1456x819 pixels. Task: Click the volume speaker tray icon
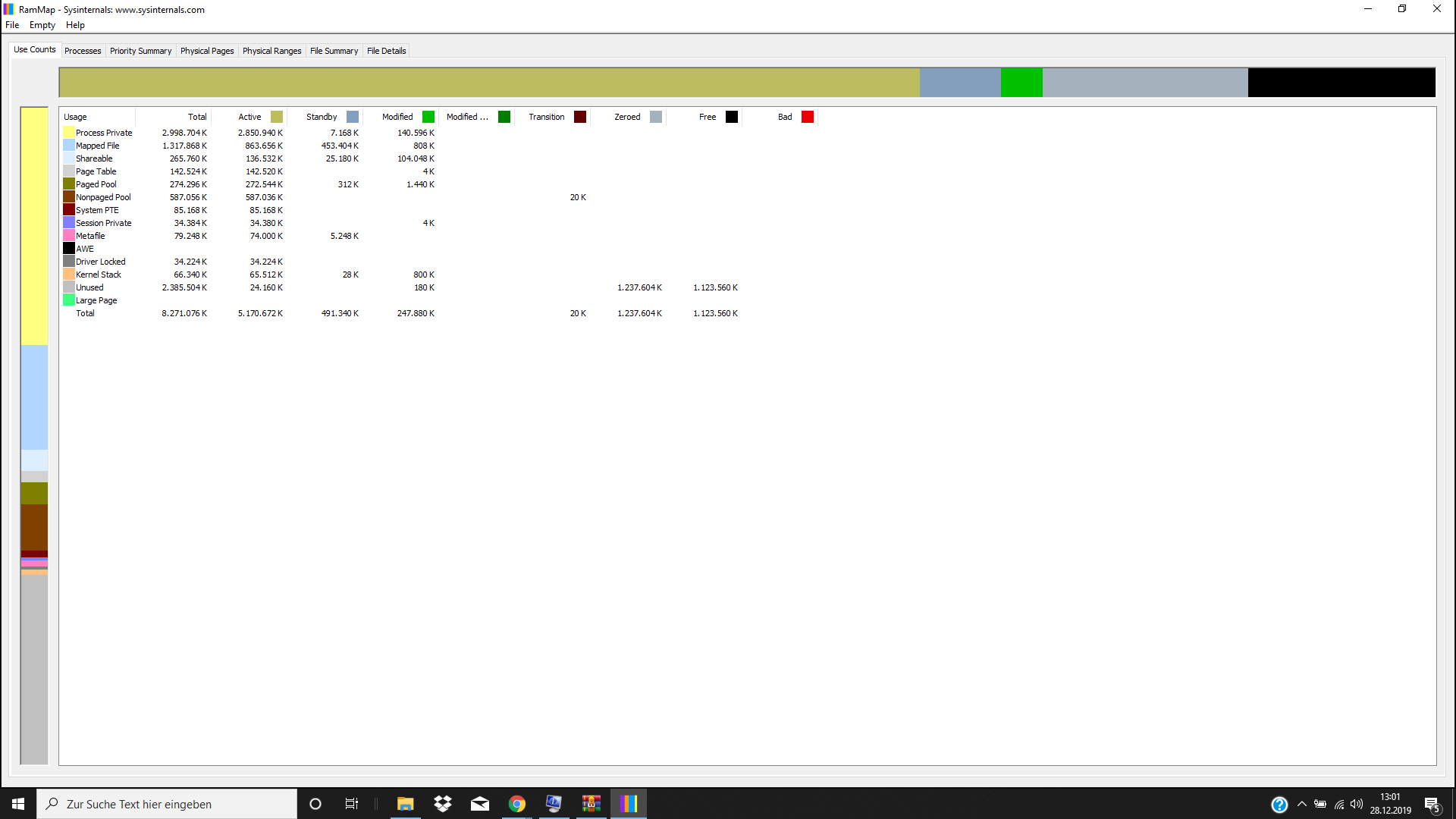click(x=1357, y=804)
